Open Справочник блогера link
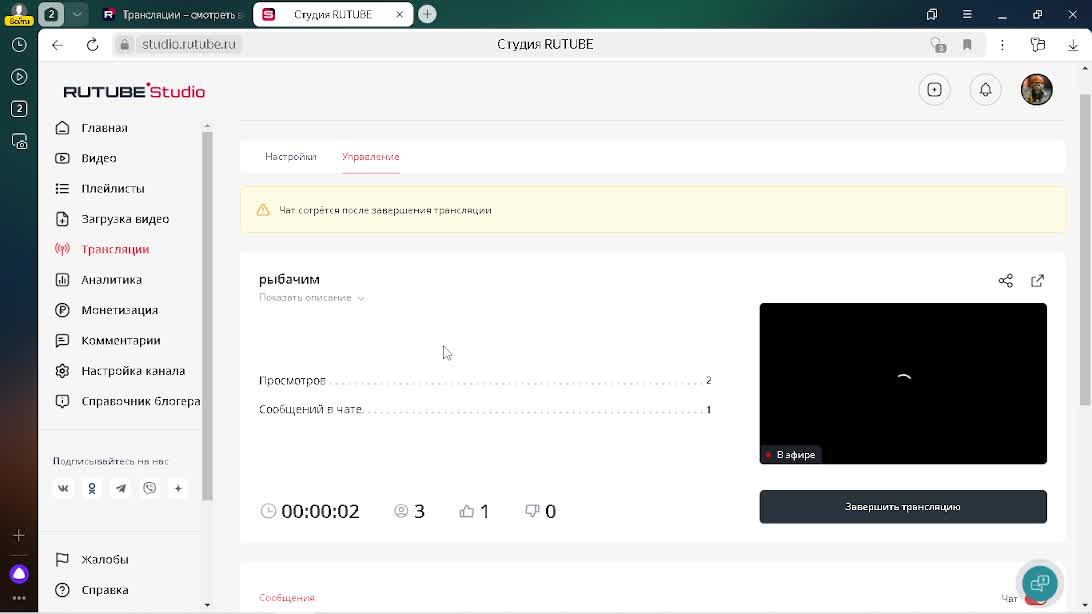1092x614 pixels. [x=140, y=402]
